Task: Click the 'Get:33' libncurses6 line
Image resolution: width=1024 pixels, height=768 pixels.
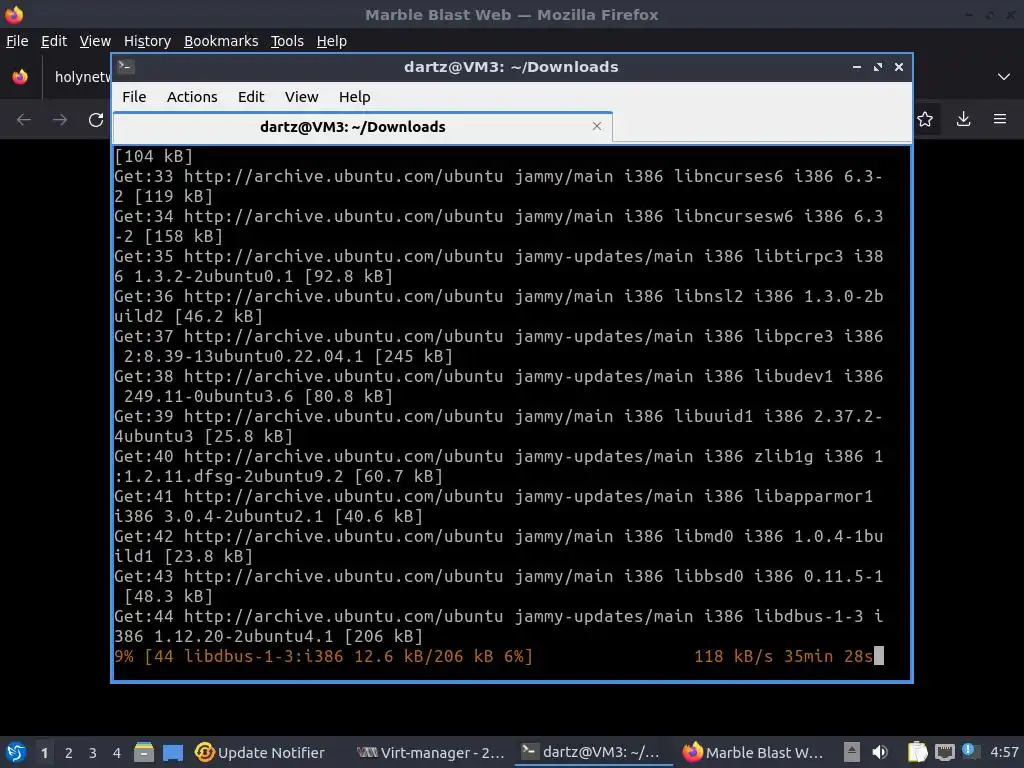Action: pos(498,186)
